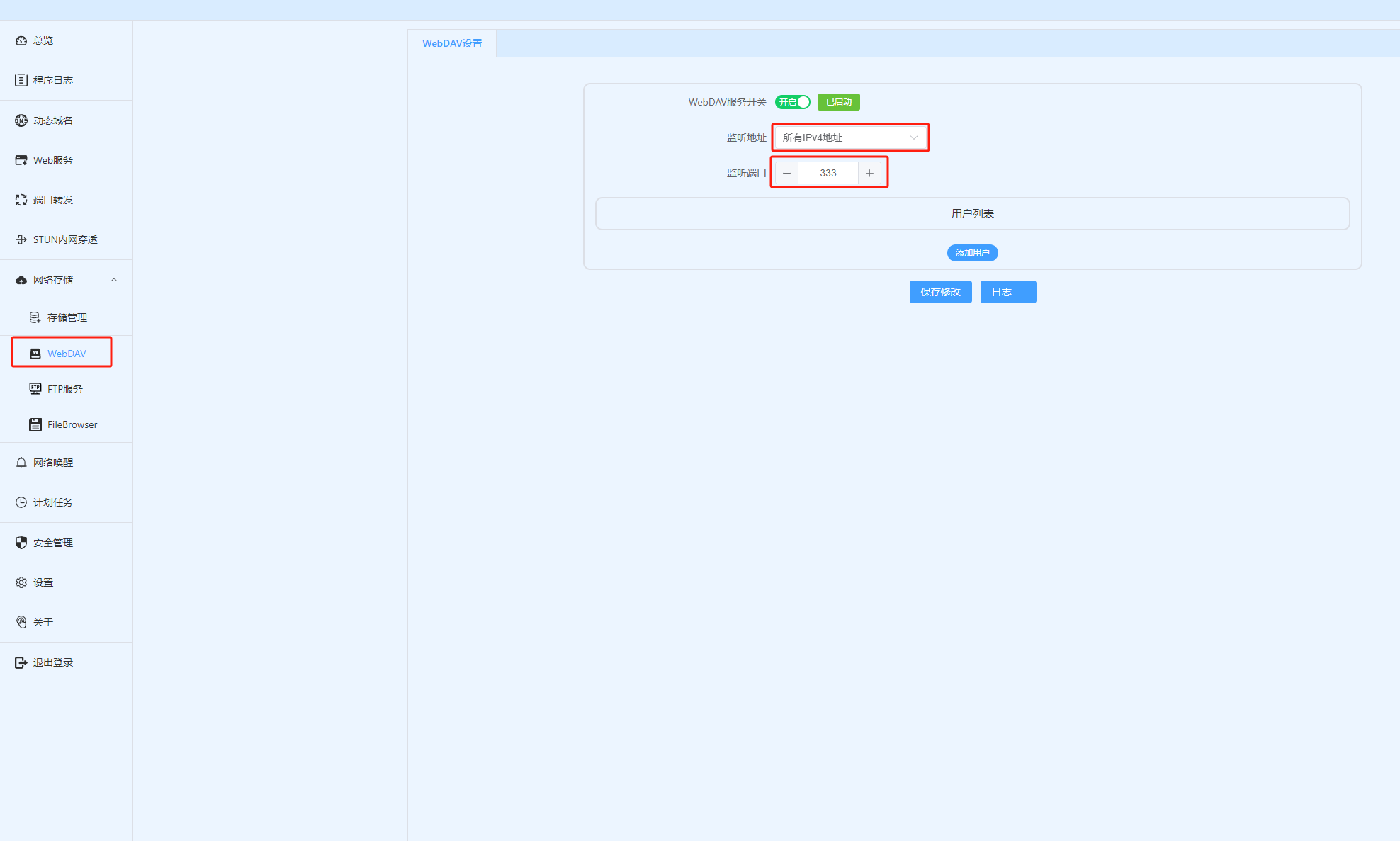
Task: Click the overview dashboard icon (总览)
Action: [21, 40]
